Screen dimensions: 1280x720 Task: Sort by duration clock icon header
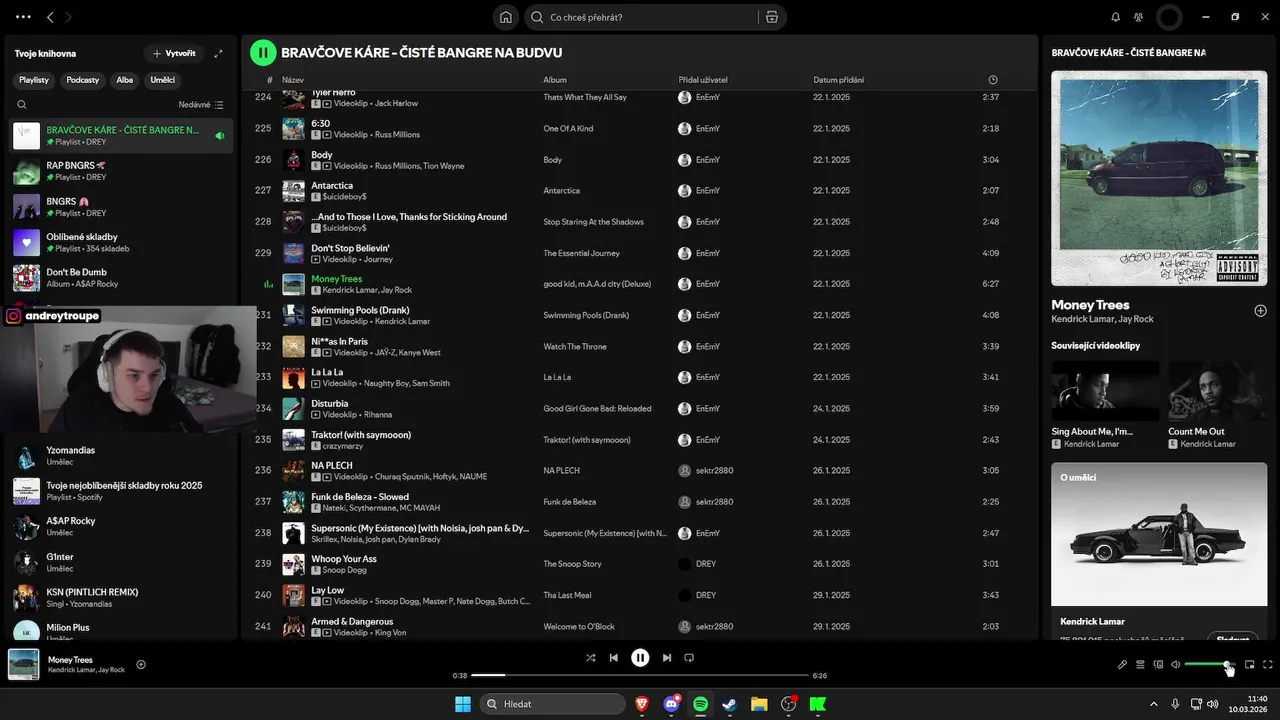point(993,80)
